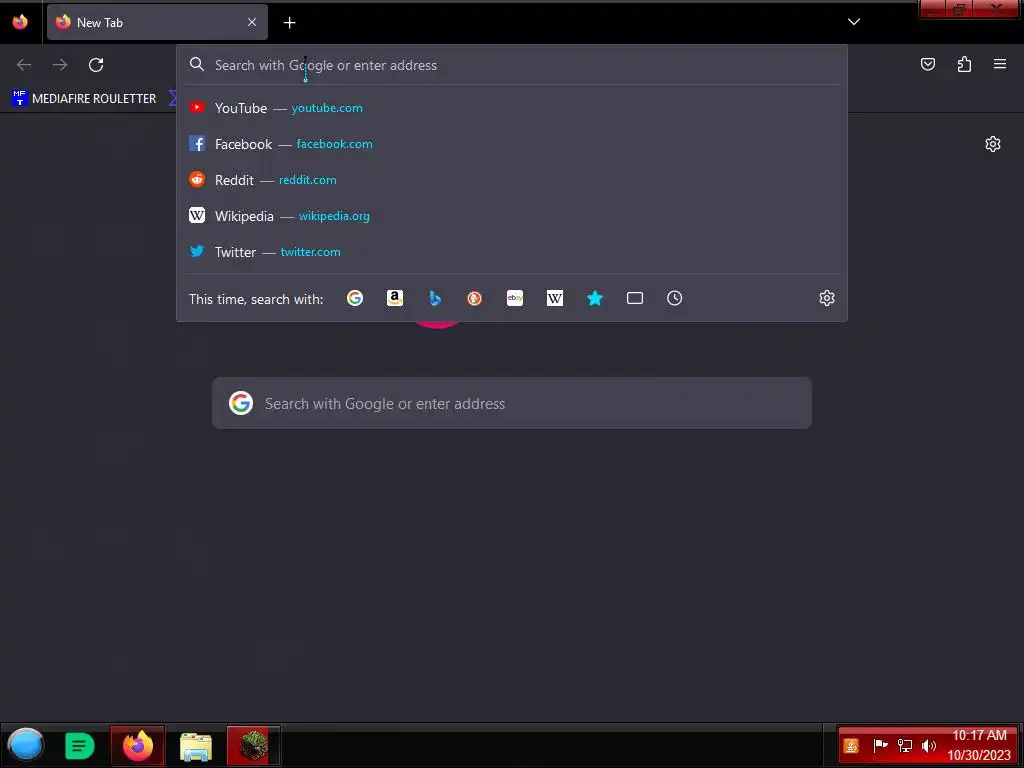
Task: Click the Java tray icon
Action: (851, 745)
